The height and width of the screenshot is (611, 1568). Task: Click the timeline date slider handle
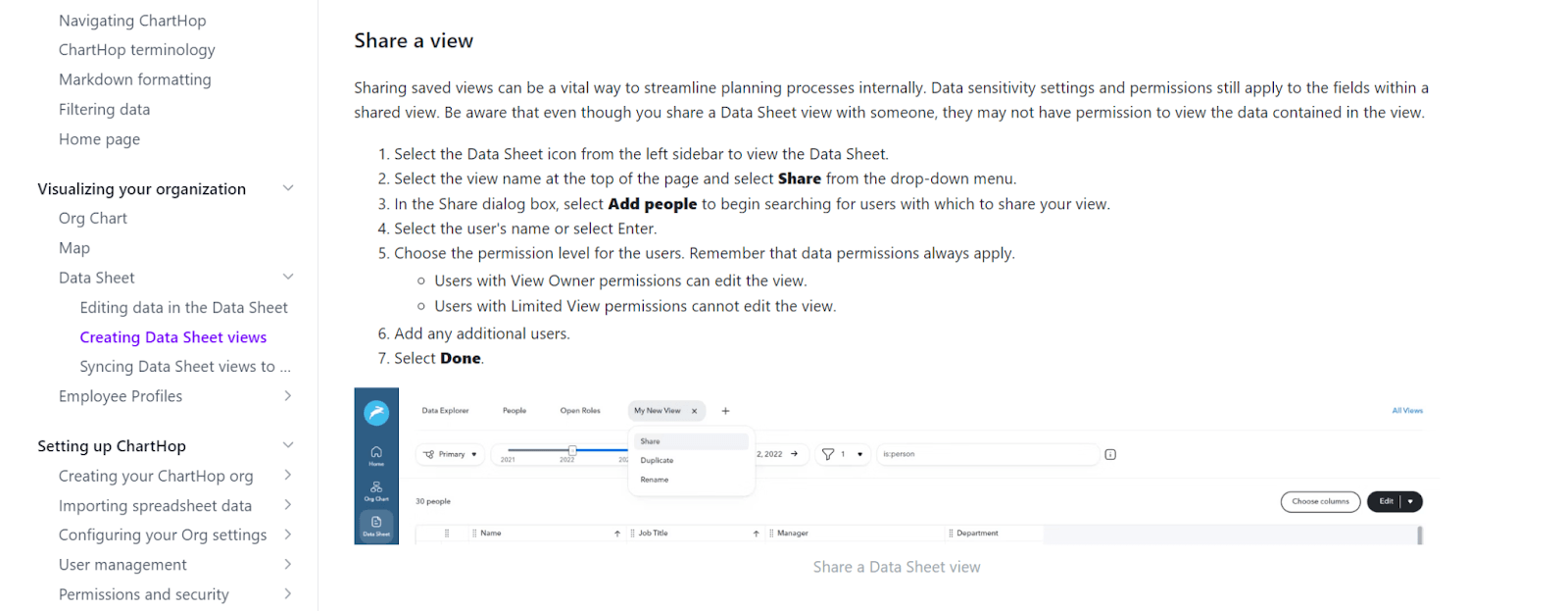(572, 450)
